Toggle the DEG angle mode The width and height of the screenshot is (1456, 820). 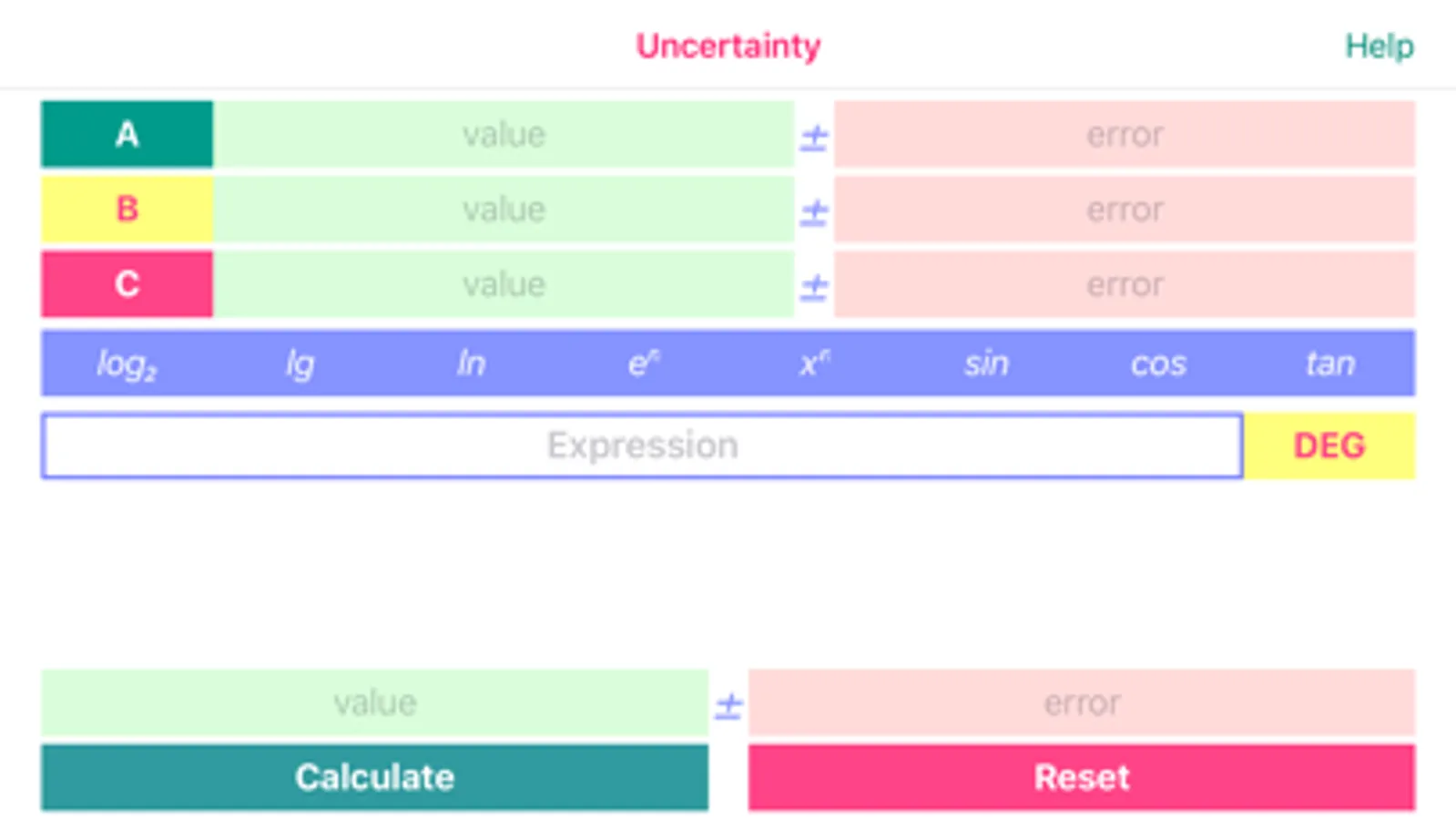click(x=1329, y=446)
